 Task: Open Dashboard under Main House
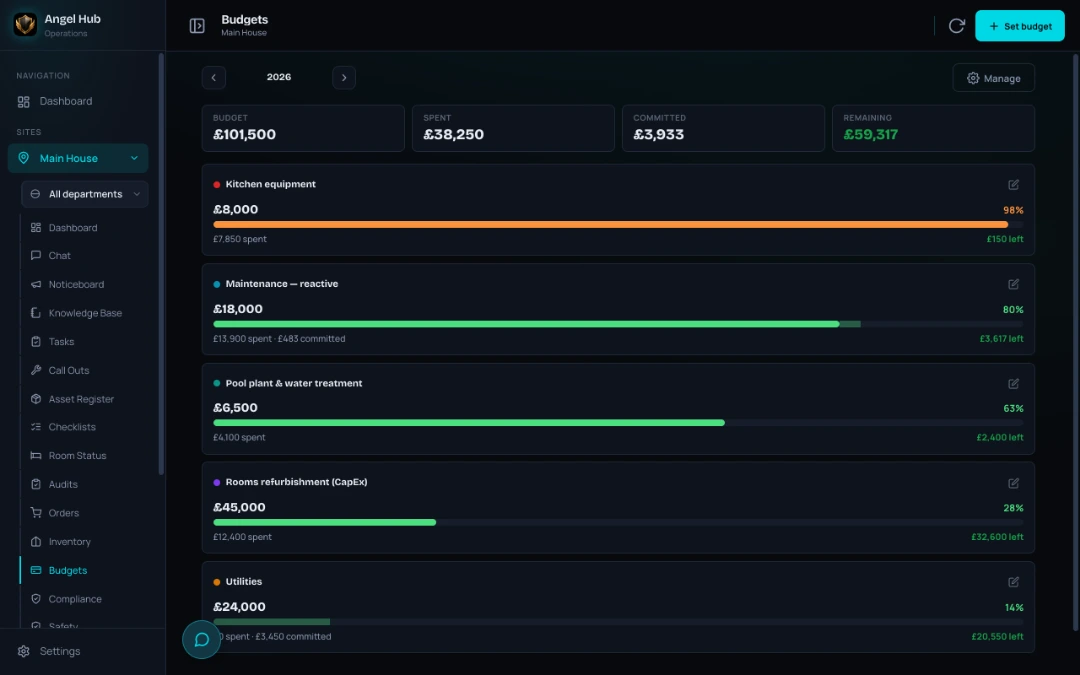72,228
